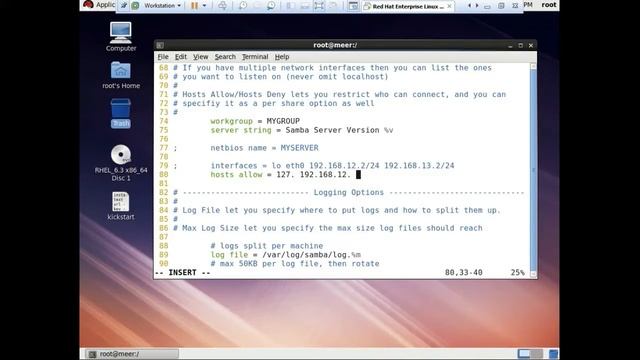The height and width of the screenshot is (360, 640).
Task: Click the send Ctrl+Alt+Del toolbar icon
Action: [x=222, y=6]
